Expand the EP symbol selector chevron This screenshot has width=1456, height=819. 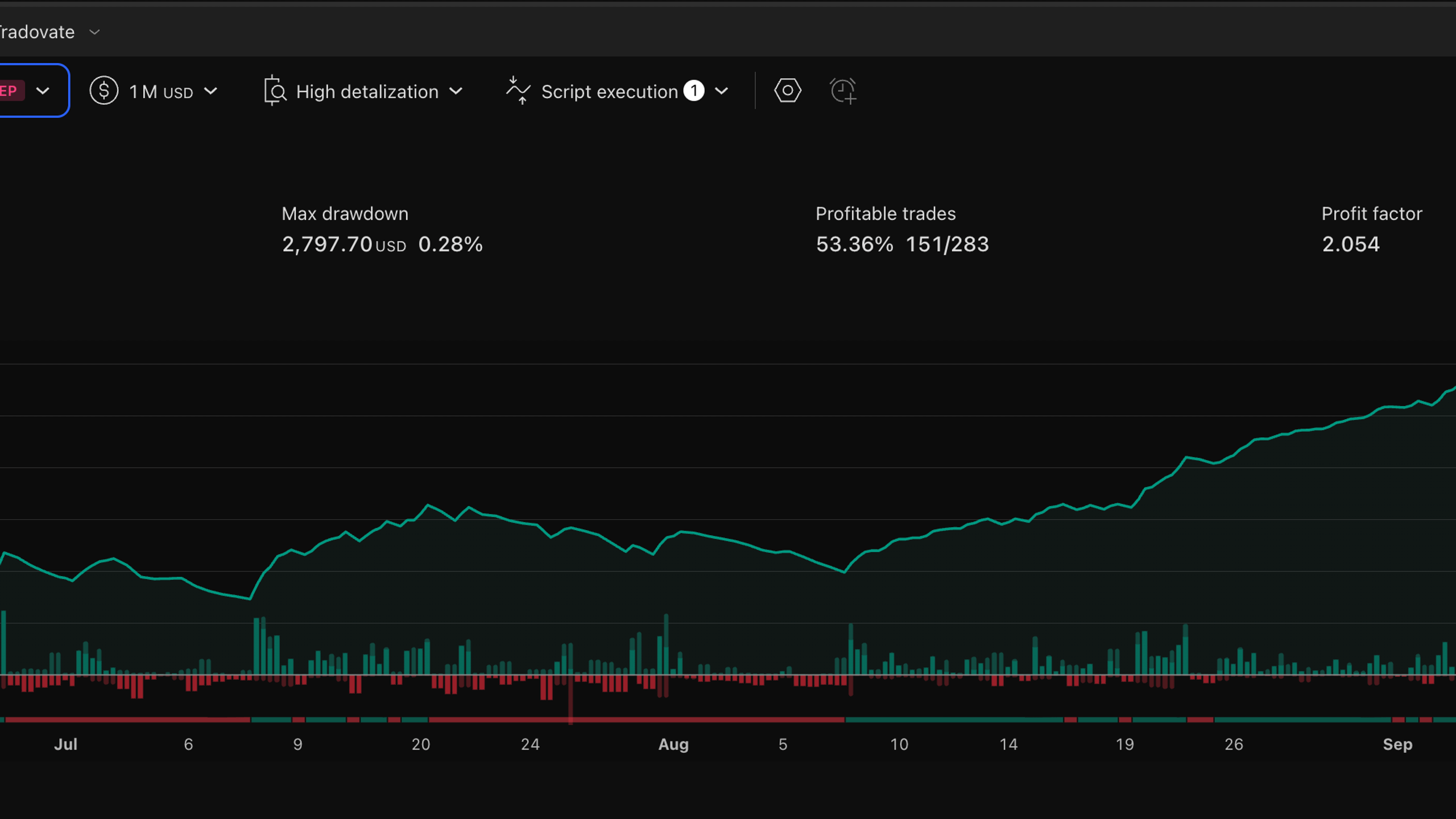(x=43, y=91)
